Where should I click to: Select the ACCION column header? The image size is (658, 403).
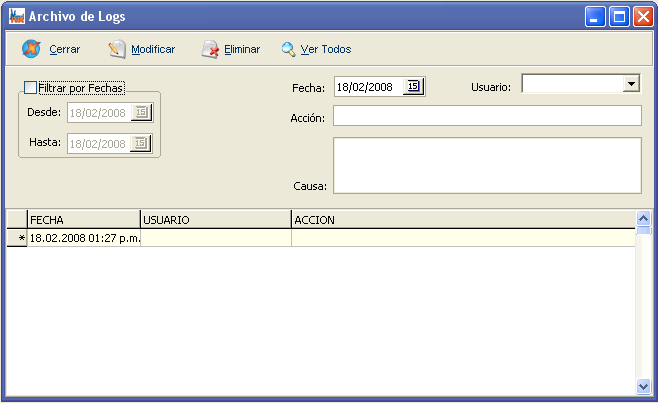click(x=462, y=219)
